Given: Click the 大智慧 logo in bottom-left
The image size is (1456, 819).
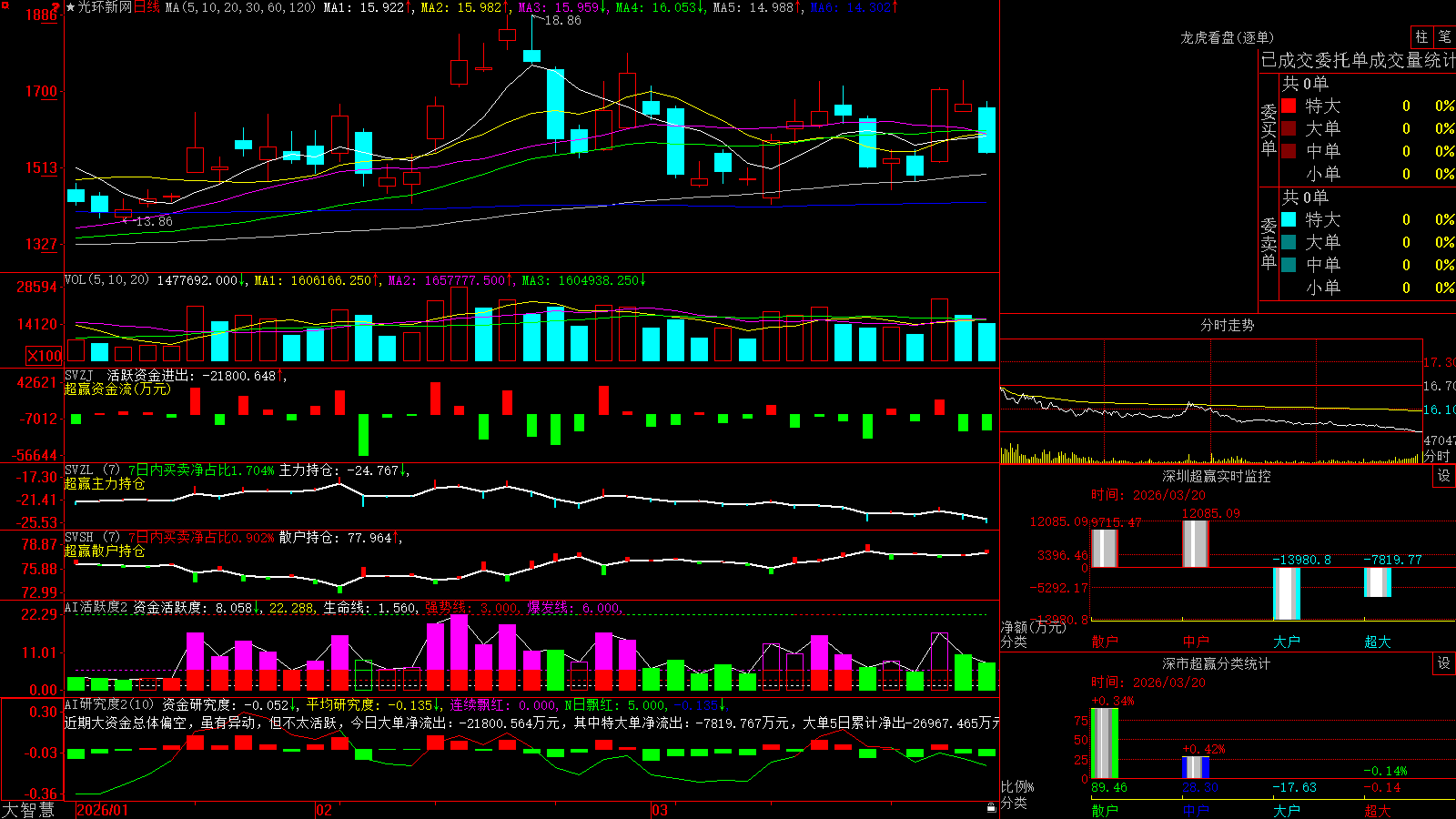Looking at the screenshot, I should click(x=28, y=810).
